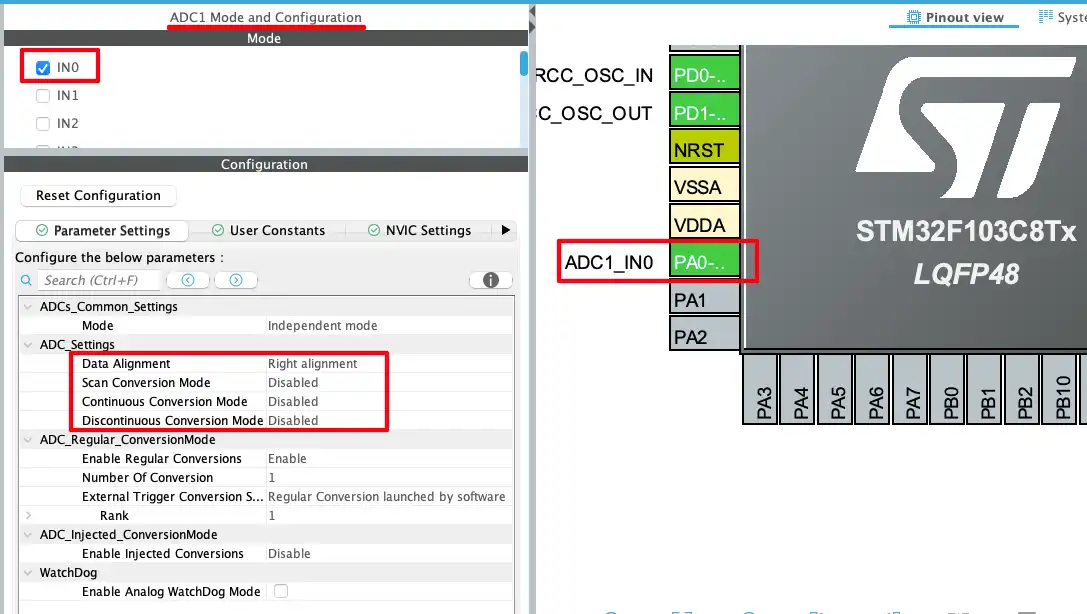Expand the Rank row
This screenshot has width=1087, height=614.
(28, 516)
